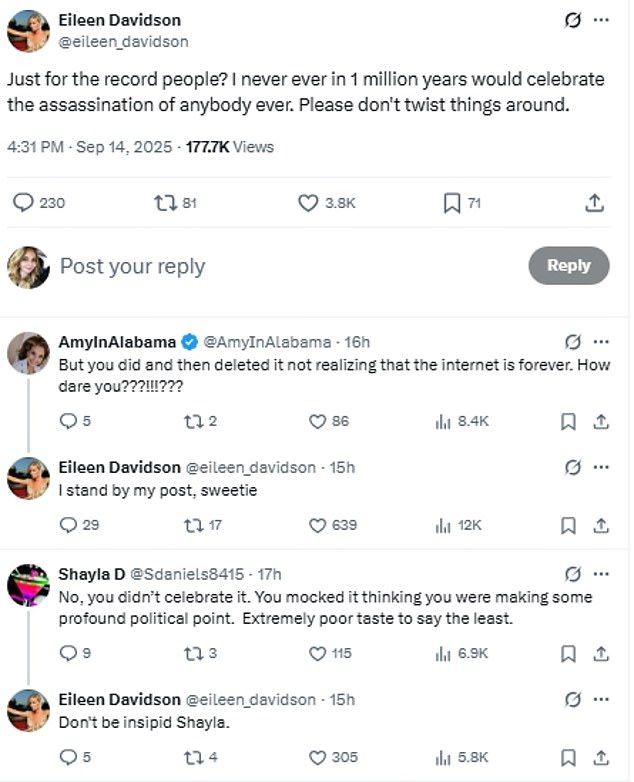Image resolution: width=634 pixels, height=782 pixels.
Task: Open more options on Shayla D's reply
Action: click(x=600, y=574)
